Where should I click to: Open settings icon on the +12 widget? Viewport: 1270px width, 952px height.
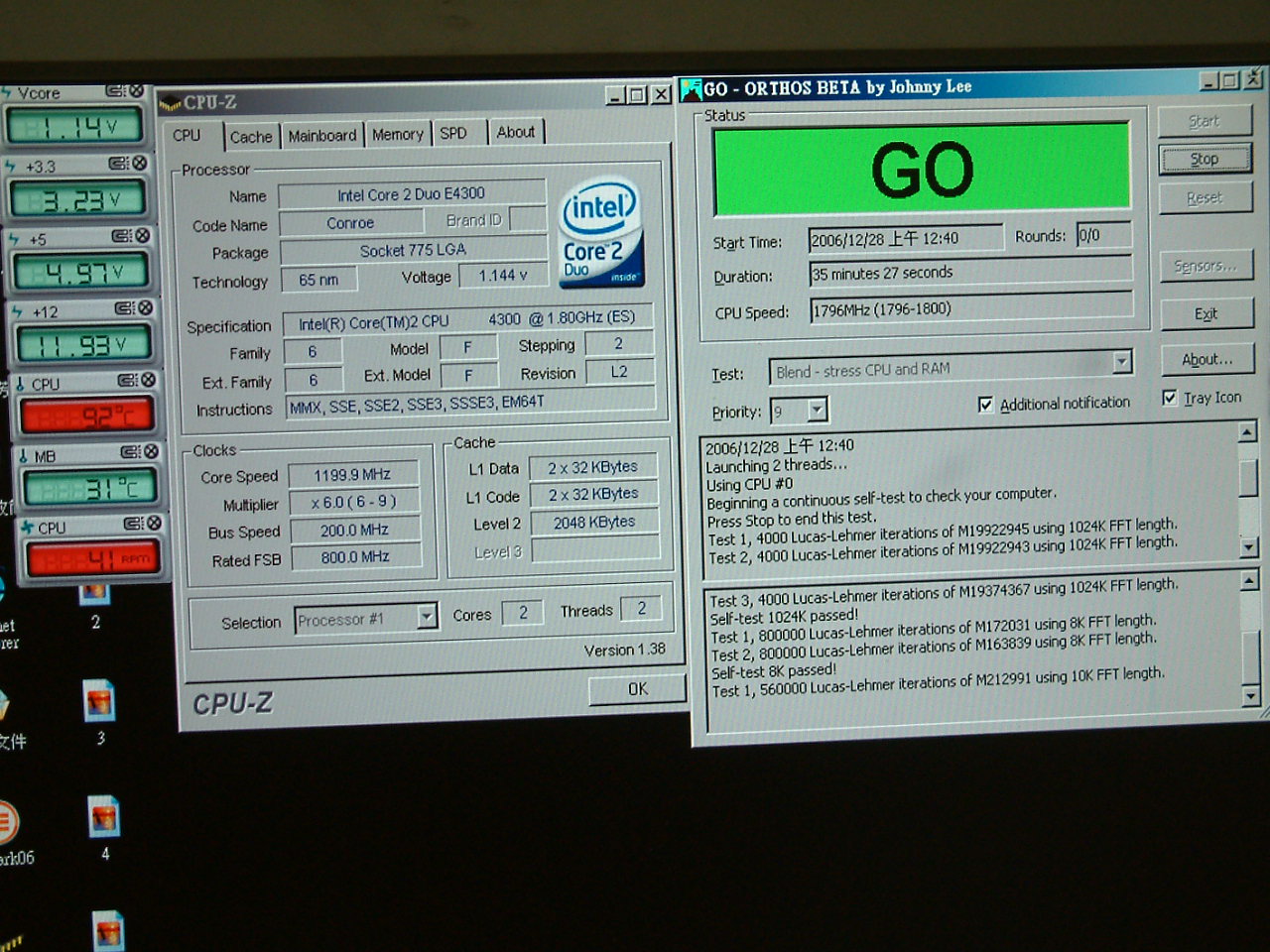coord(124,308)
